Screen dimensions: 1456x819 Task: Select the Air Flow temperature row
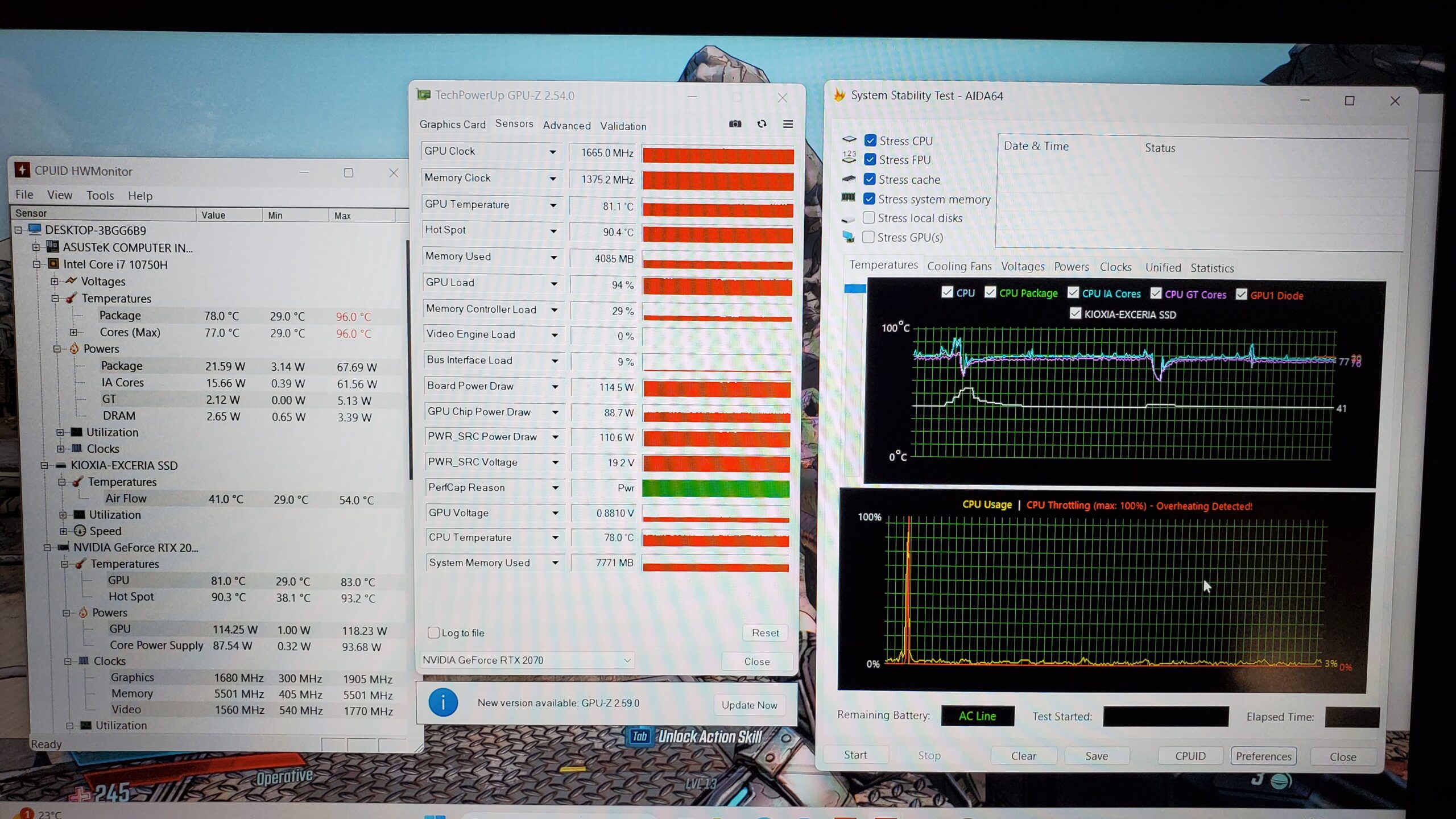[126, 499]
